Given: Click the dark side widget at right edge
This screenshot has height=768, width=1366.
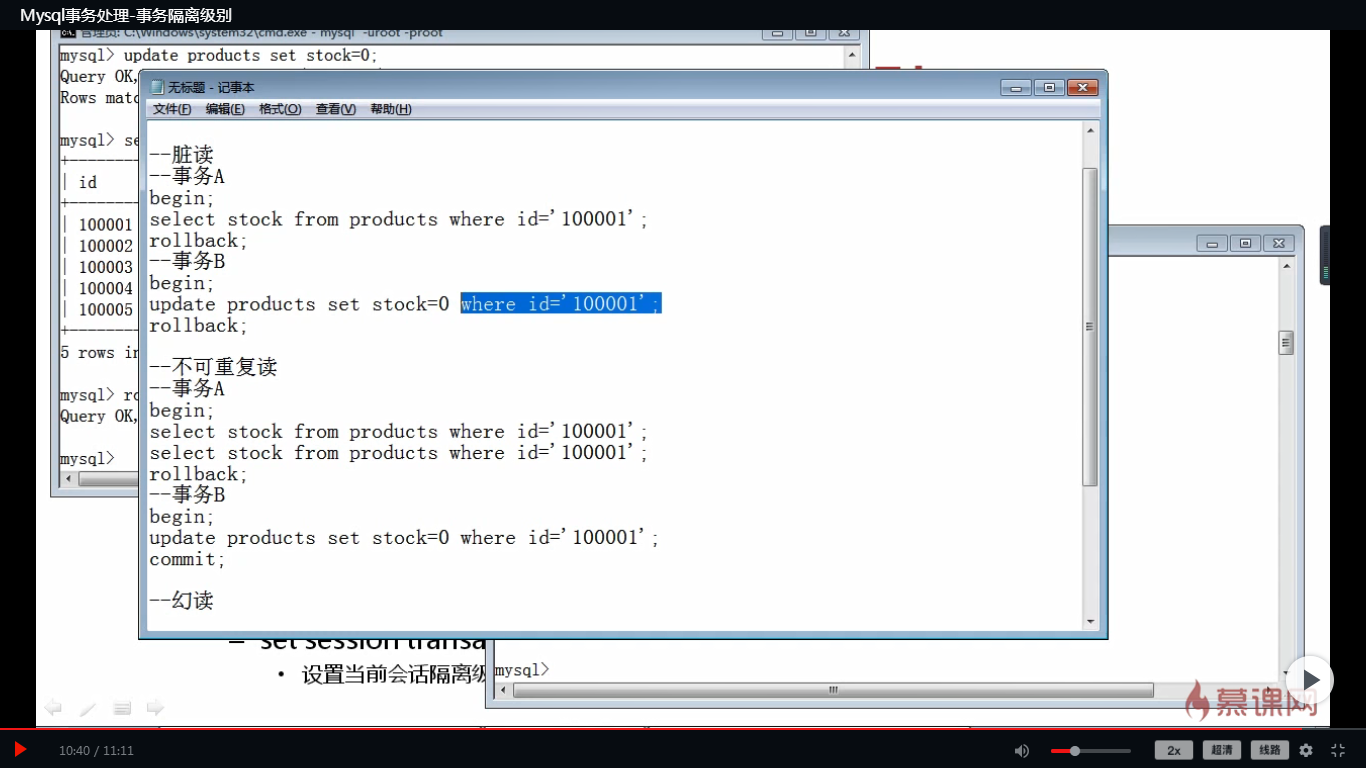Looking at the screenshot, I should [x=1325, y=256].
